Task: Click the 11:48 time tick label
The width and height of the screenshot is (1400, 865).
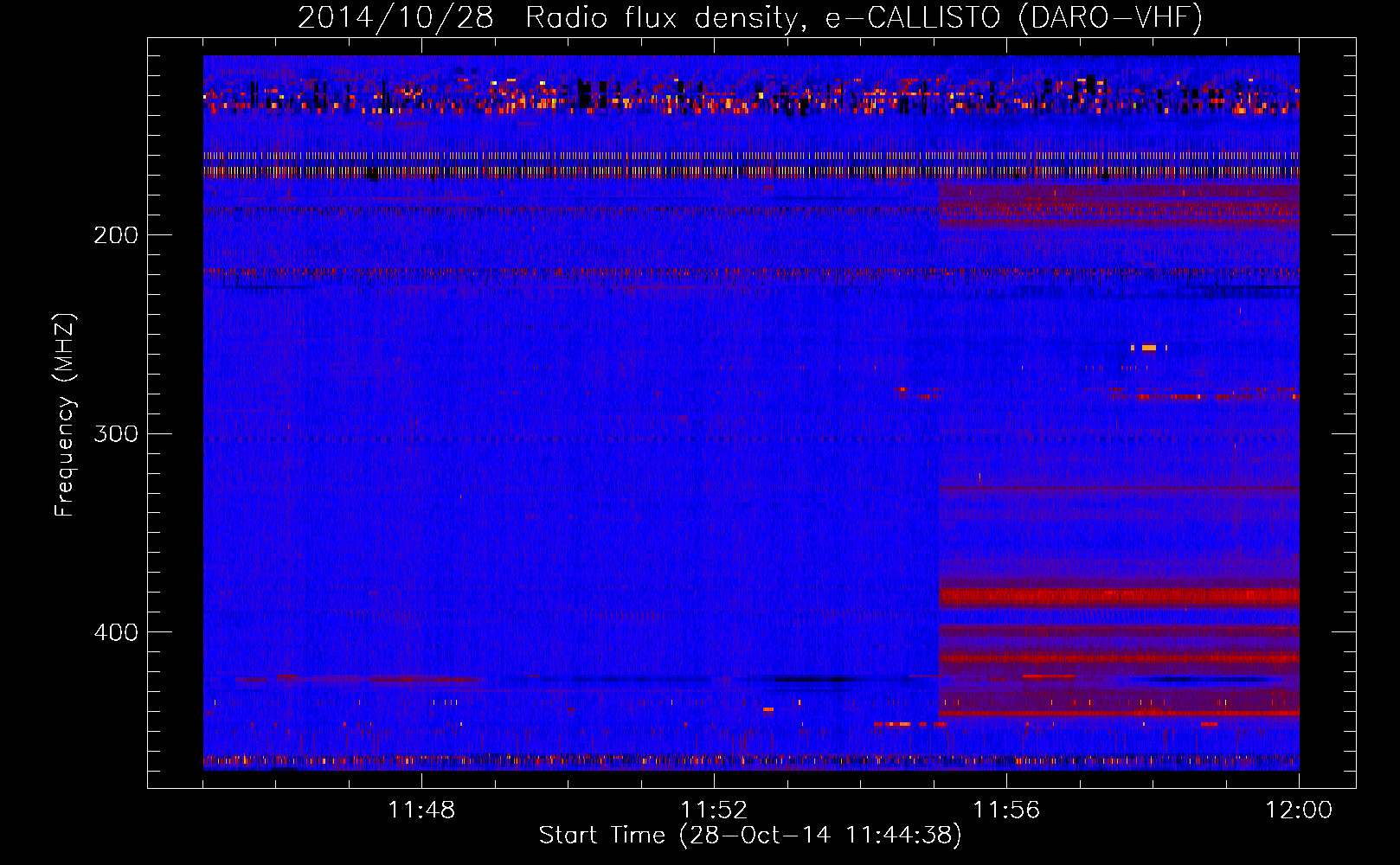Action: pos(421,811)
